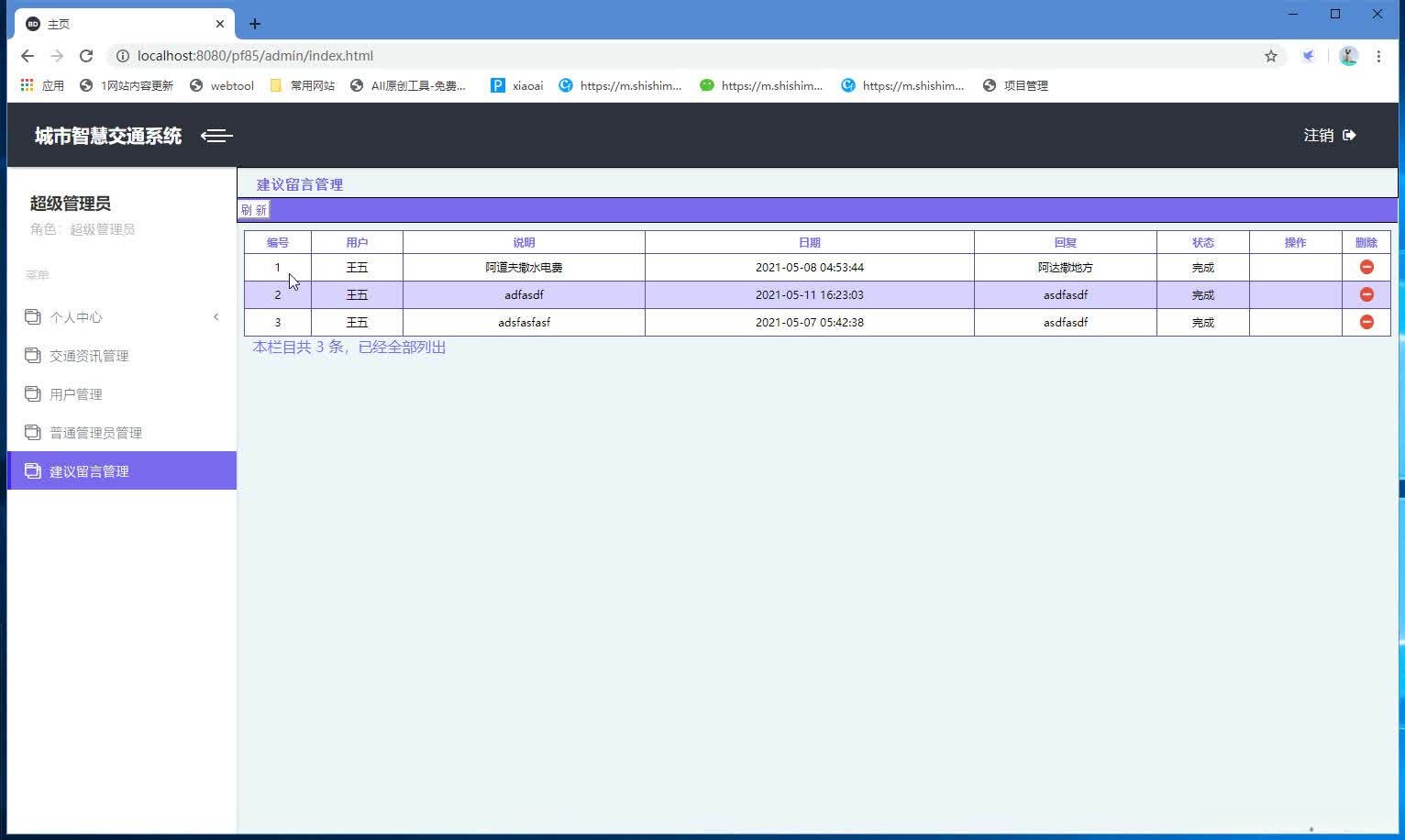
Task: Click the 说明 column header
Action: (524, 242)
